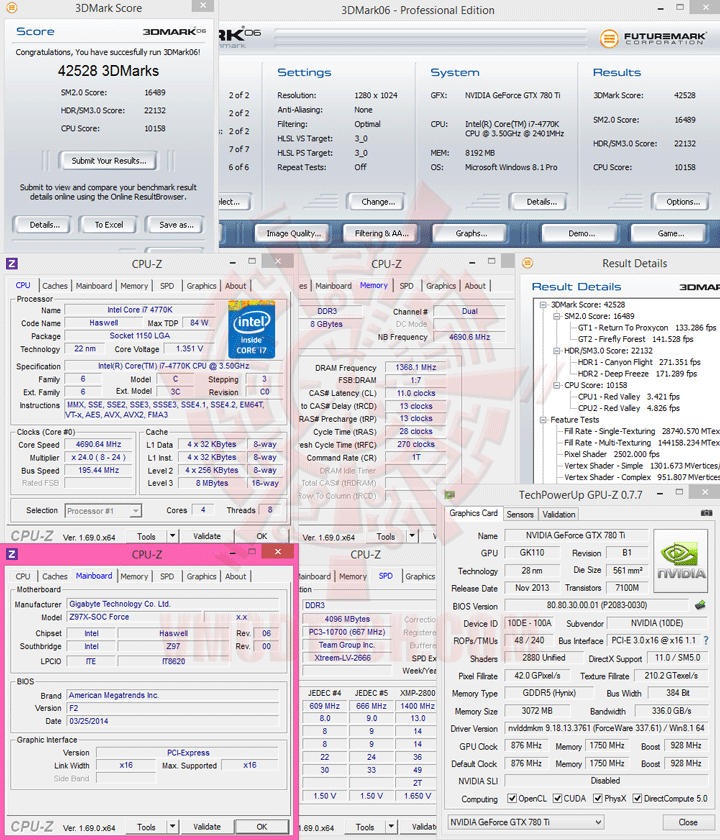Open the Tools dropdown arrow in the CPU-Z Memory window
This screenshot has height=840, width=720.
pyautogui.click(x=412, y=536)
